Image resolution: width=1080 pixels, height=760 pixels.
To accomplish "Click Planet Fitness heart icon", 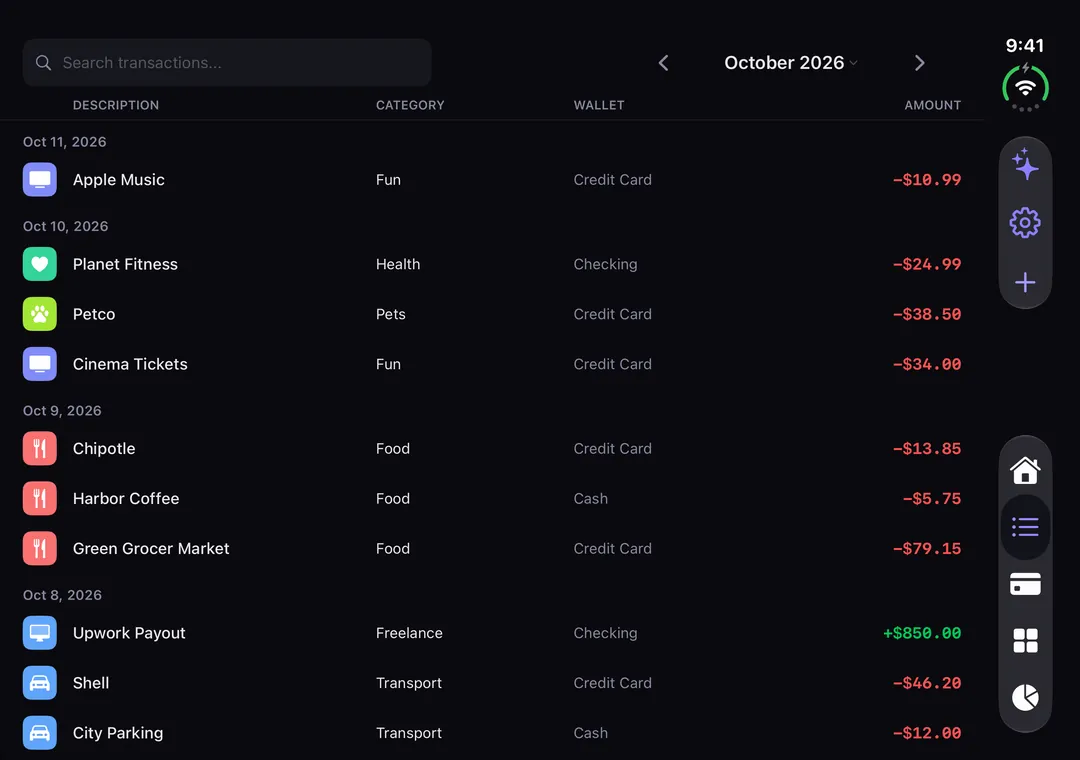I will (40, 264).
